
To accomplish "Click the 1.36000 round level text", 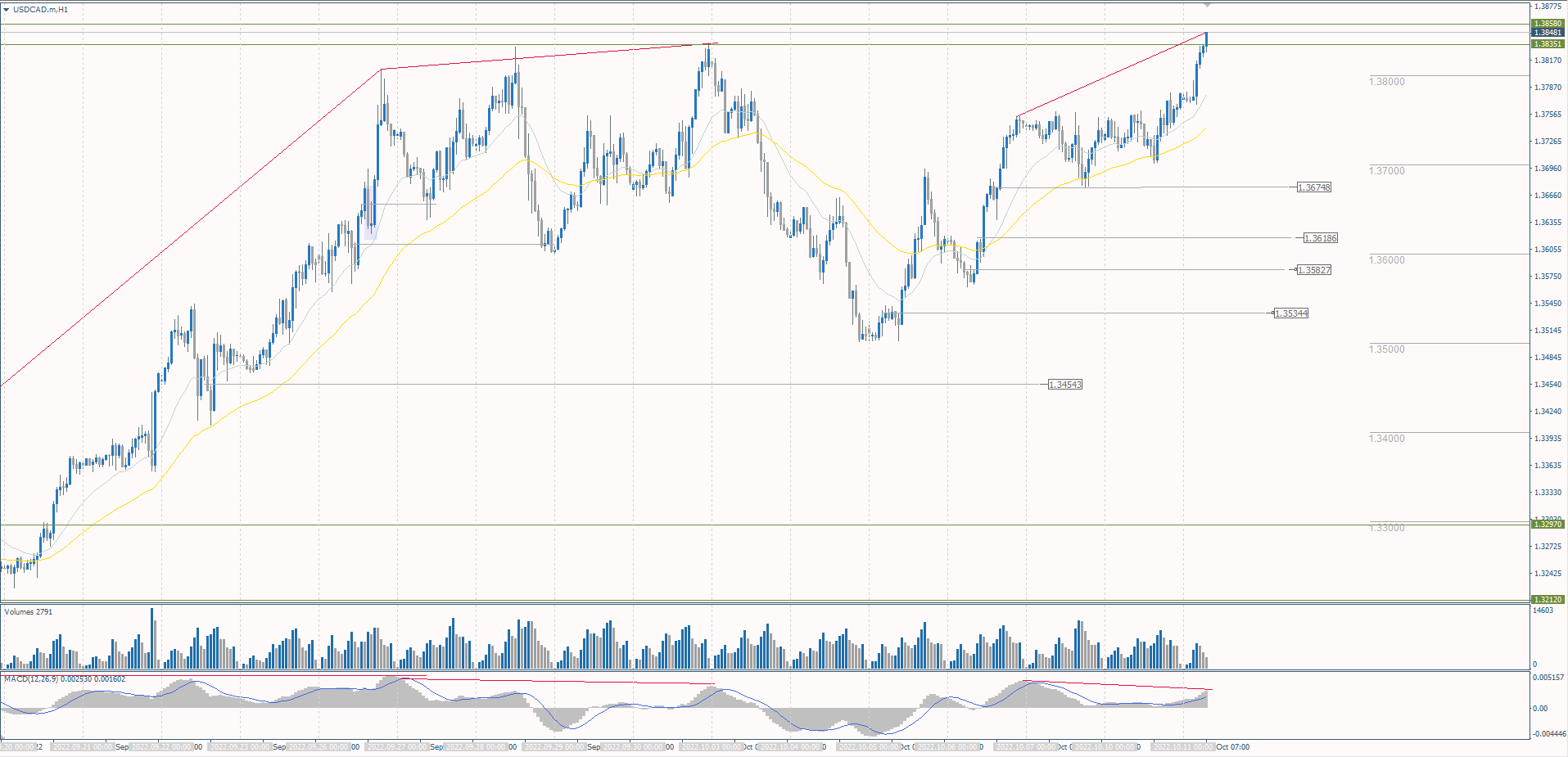I will point(1387,260).
